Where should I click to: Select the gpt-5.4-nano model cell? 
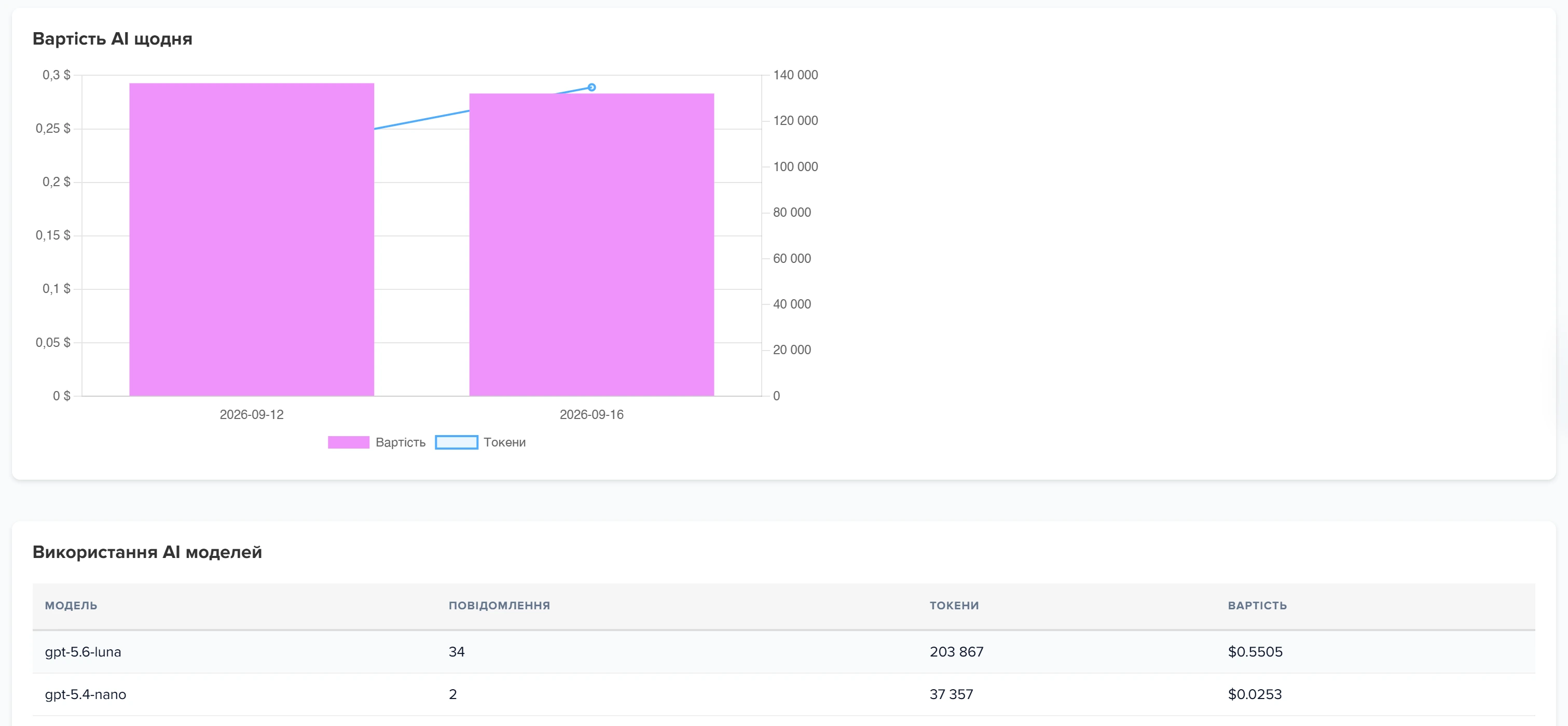[85, 694]
